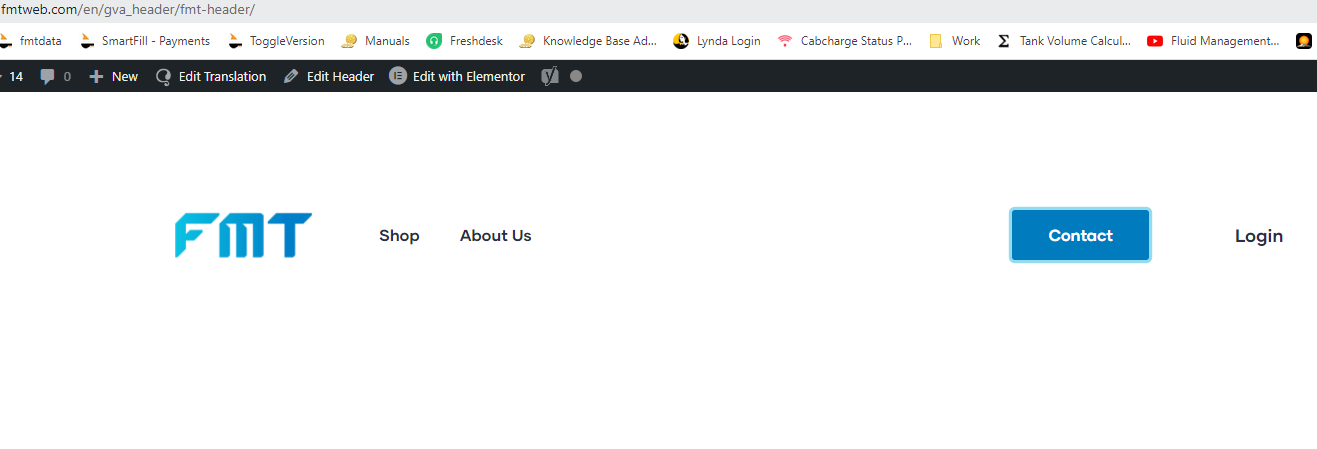Click Edit Translation in admin bar
Image resolution: width=1317 pixels, height=449 pixels.
click(222, 76)
